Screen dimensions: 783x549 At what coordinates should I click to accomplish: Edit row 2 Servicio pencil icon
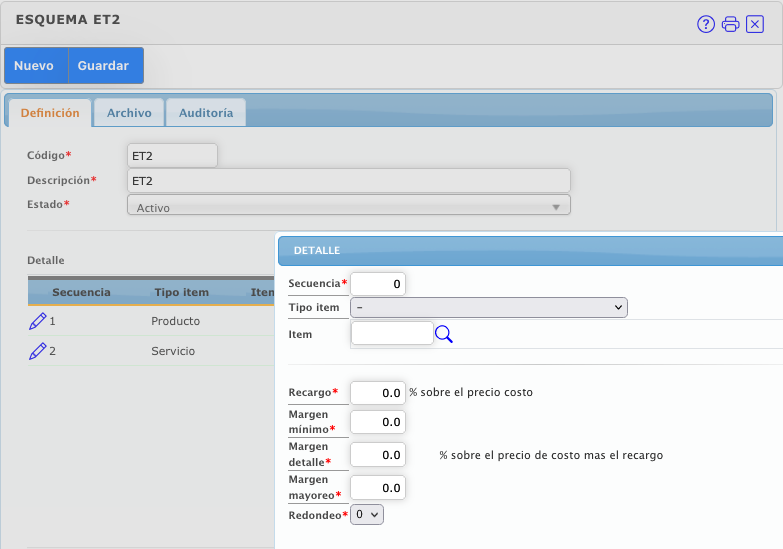pyautogui.click(x=38, y=351)
